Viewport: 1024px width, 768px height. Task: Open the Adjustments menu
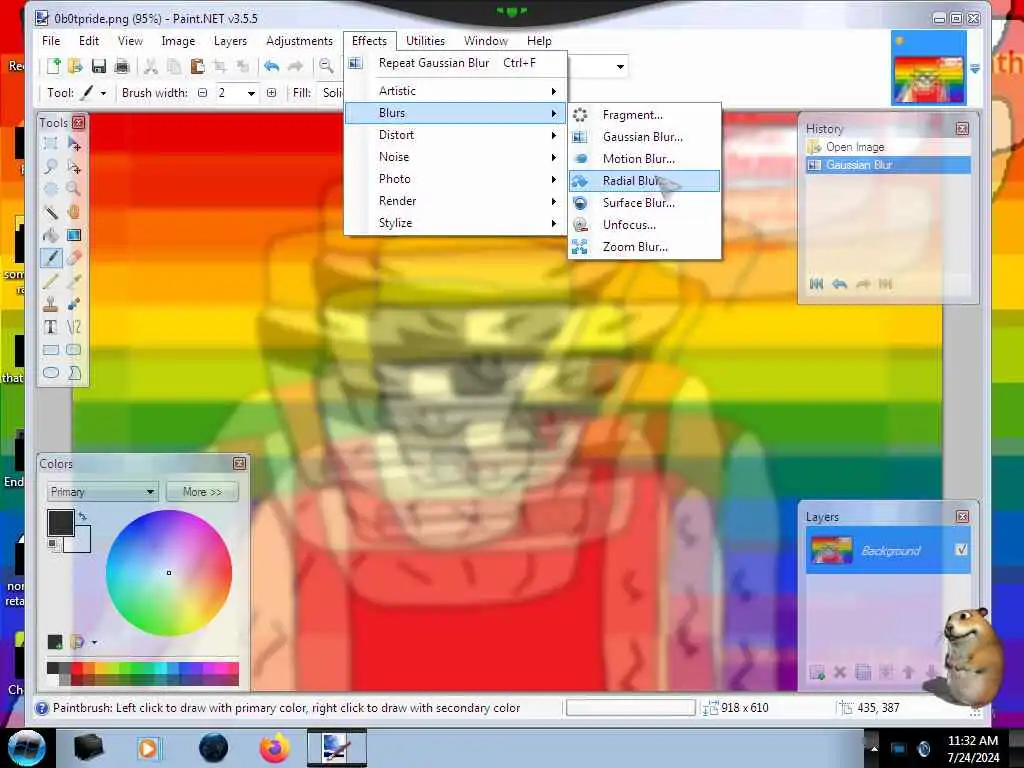click(x=299, y=40)
